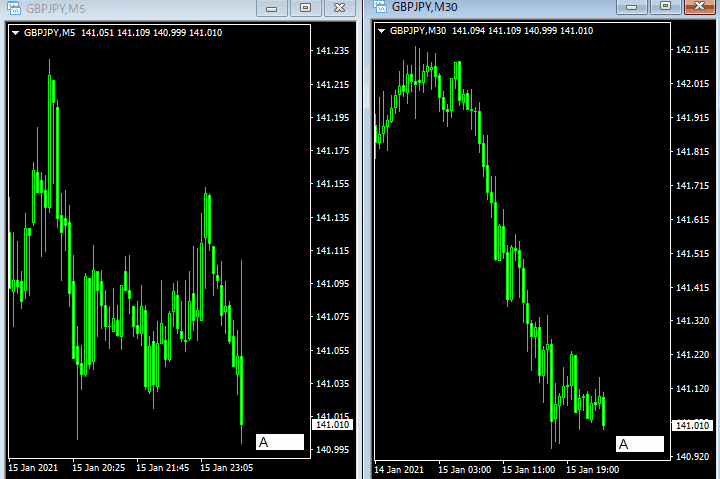Click the 141.010 current price tag in M30 chart
Viewport: 720px width, 479px height.
[692, 426]
